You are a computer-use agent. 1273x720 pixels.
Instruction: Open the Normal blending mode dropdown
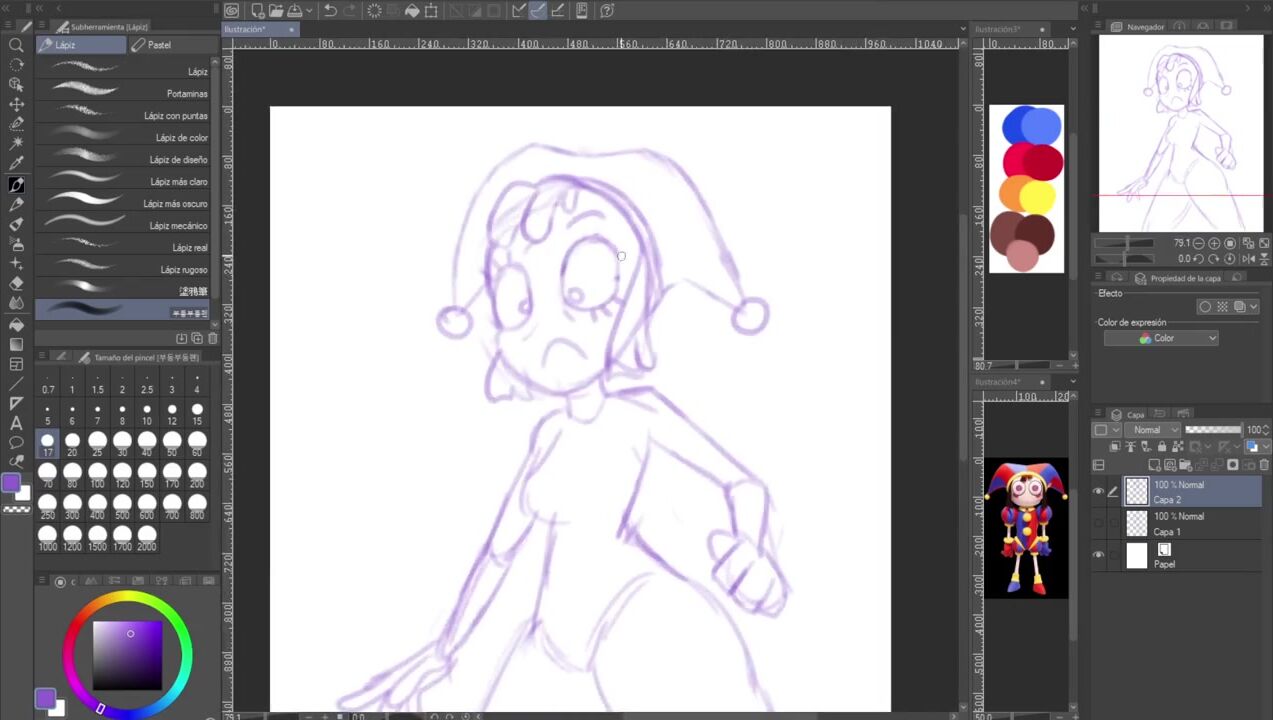[1153, 430]
